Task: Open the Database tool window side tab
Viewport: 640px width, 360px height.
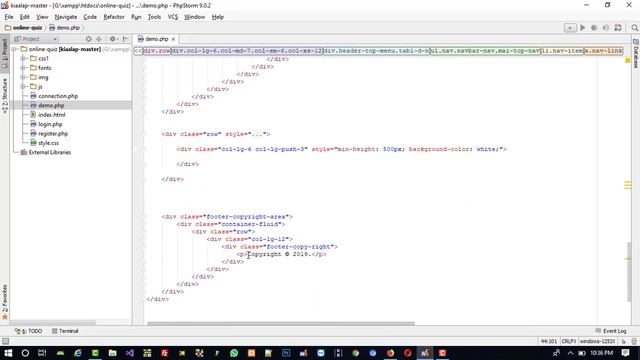Action: (636, 53)
